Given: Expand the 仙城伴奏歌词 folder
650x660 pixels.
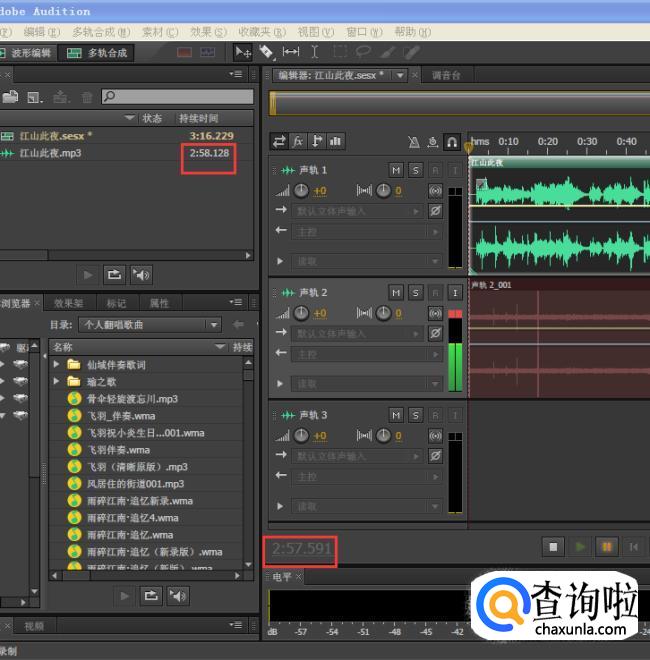Looking at the screenshot, I should 57,364.
